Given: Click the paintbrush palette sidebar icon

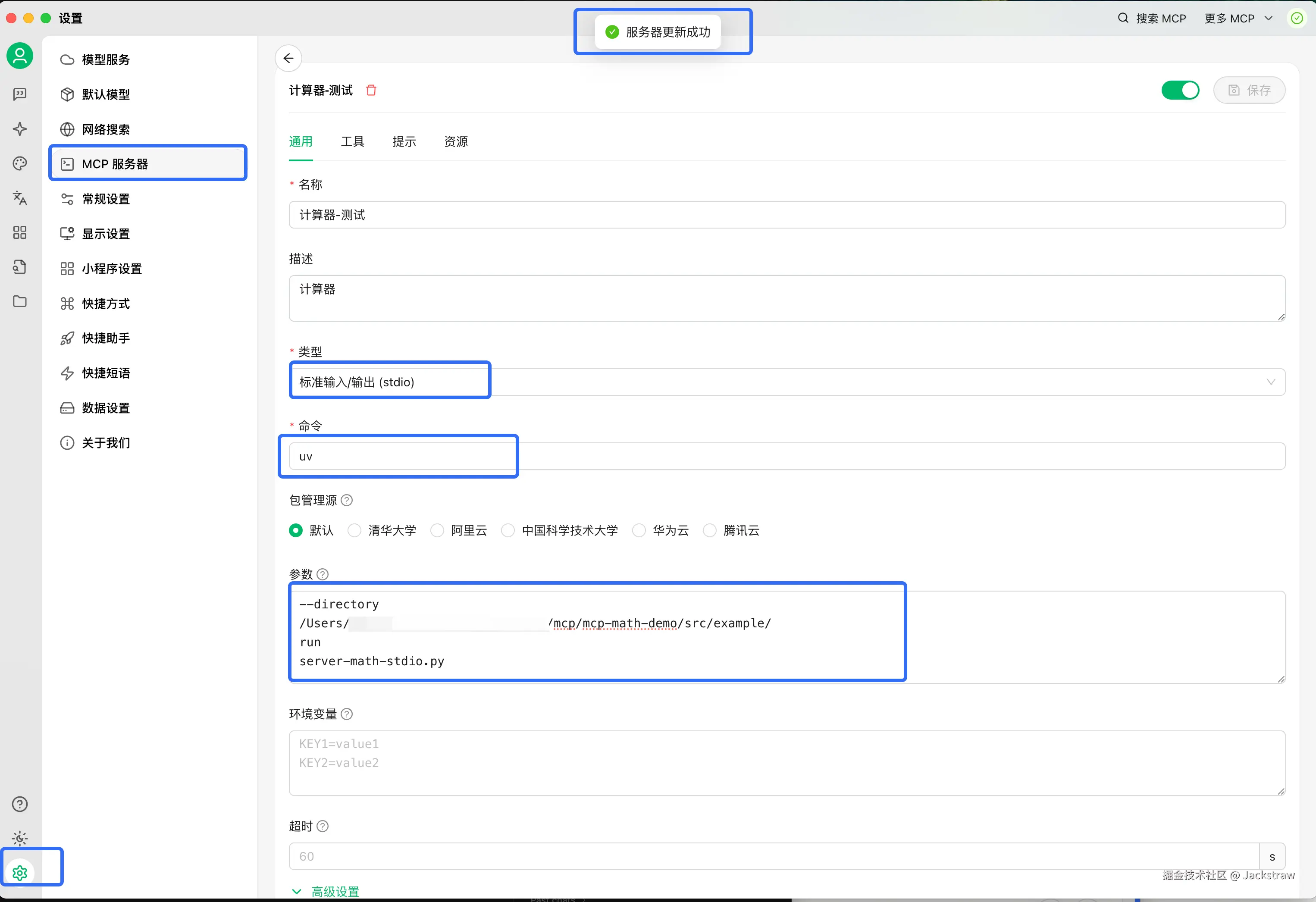Looking at the screenshot, I should 20,164.
